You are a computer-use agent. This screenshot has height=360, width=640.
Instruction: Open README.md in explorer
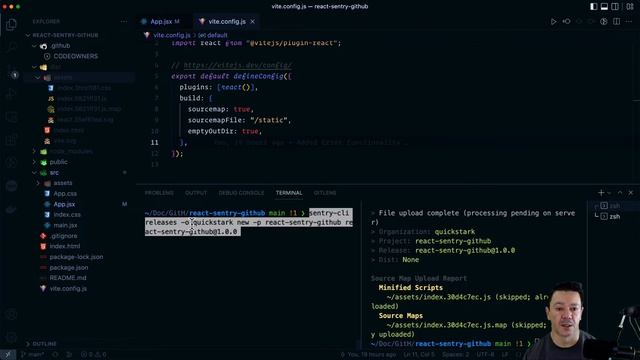point(68,278)
